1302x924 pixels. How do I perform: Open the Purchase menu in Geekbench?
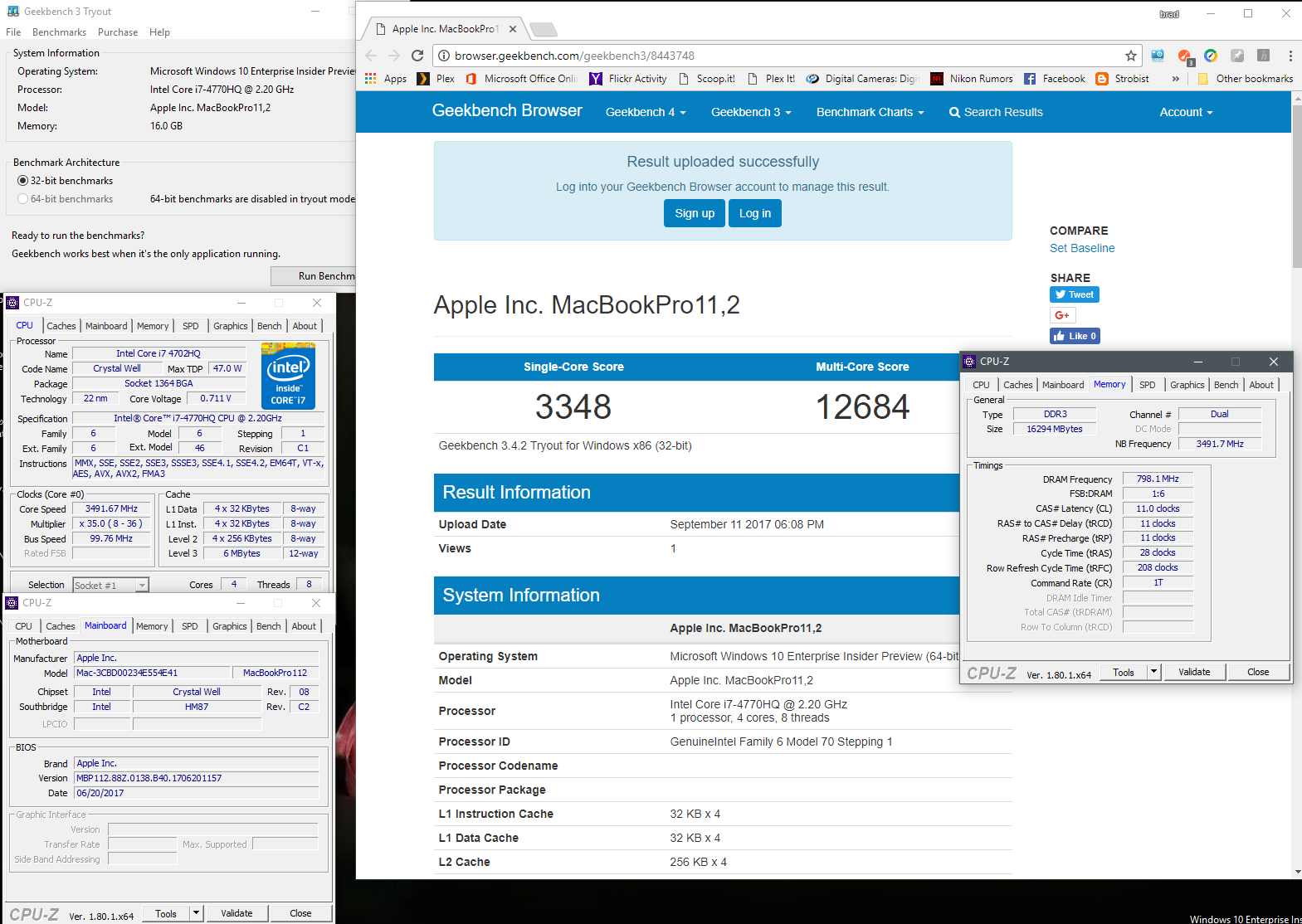[x=118, y=32]
